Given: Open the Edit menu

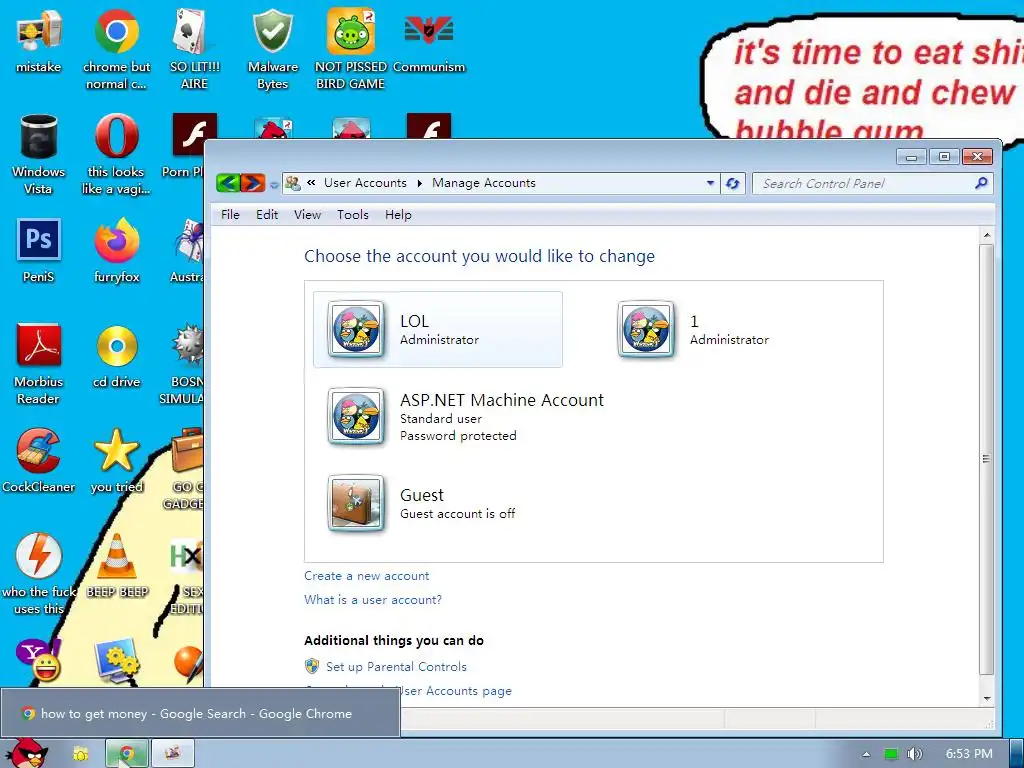Looking at the screenshot, I should click(x=267, y=215).
